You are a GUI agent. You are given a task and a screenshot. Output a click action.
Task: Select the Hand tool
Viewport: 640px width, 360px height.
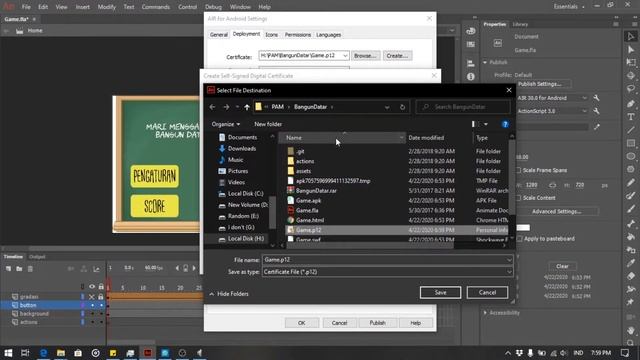point(631,330)
